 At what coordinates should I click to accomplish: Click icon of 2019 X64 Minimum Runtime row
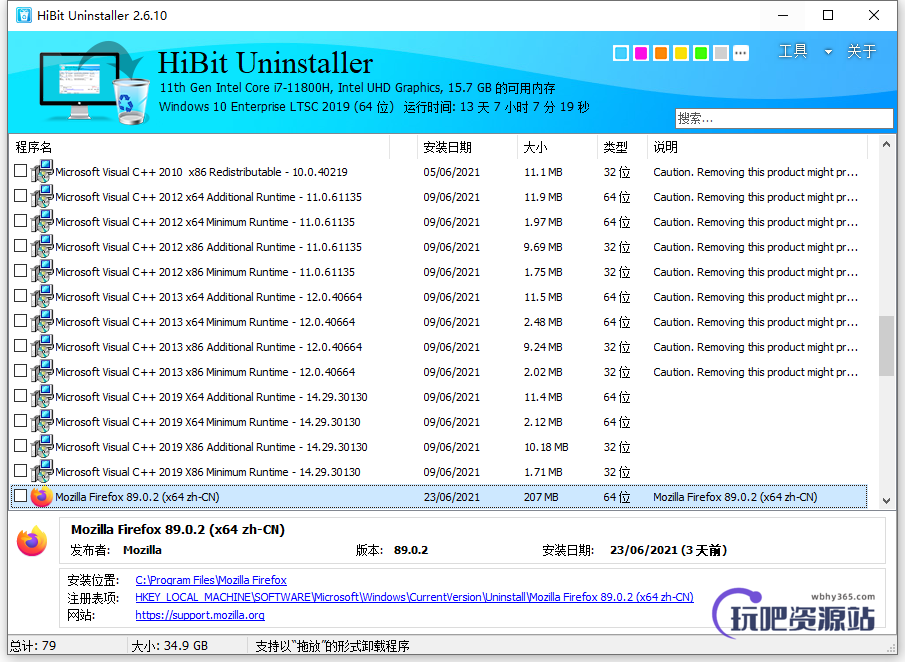[x=42, y=421]
